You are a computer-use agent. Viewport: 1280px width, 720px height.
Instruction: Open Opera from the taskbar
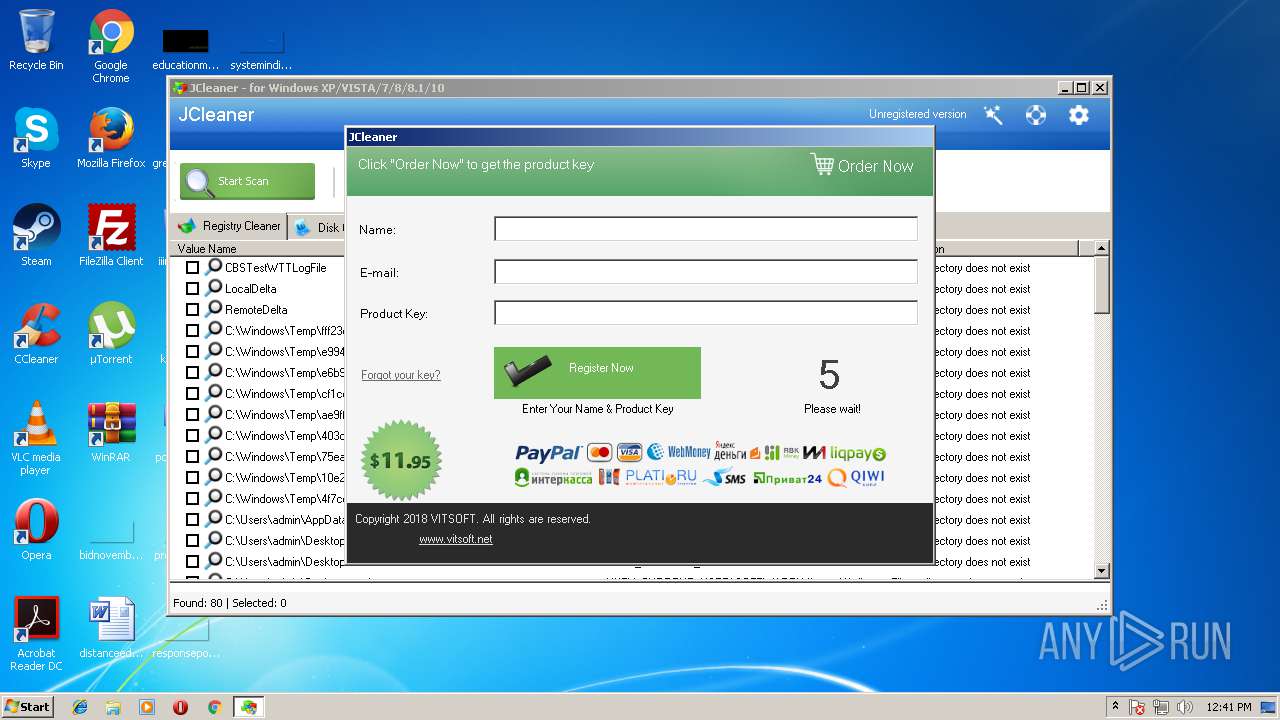(180, 707)
